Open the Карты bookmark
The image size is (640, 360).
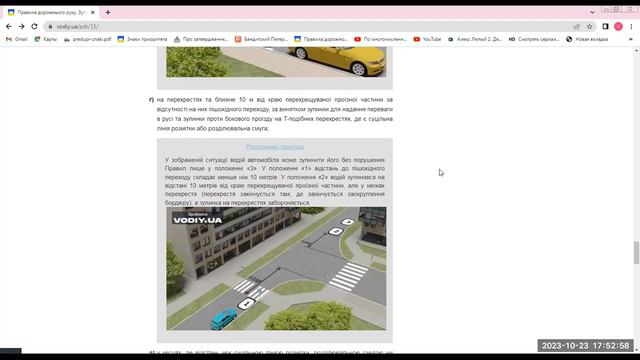[x=46, y=39]
